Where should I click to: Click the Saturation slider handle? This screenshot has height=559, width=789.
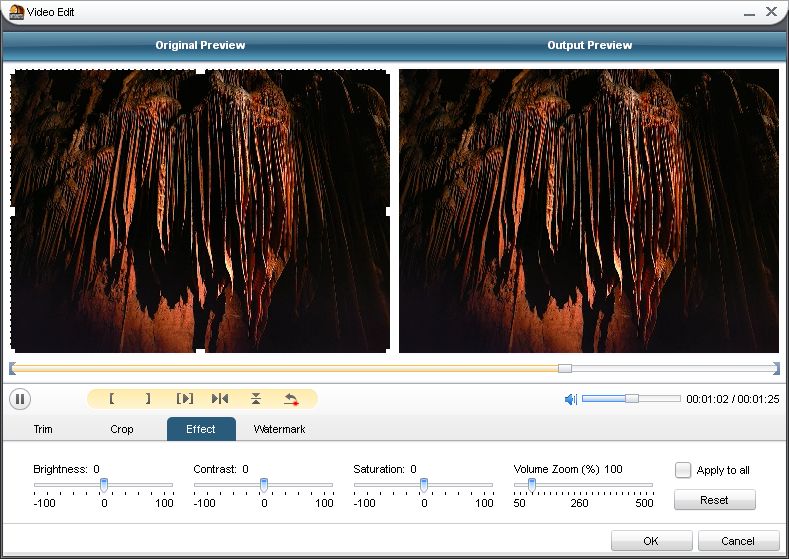coord(424,485)
